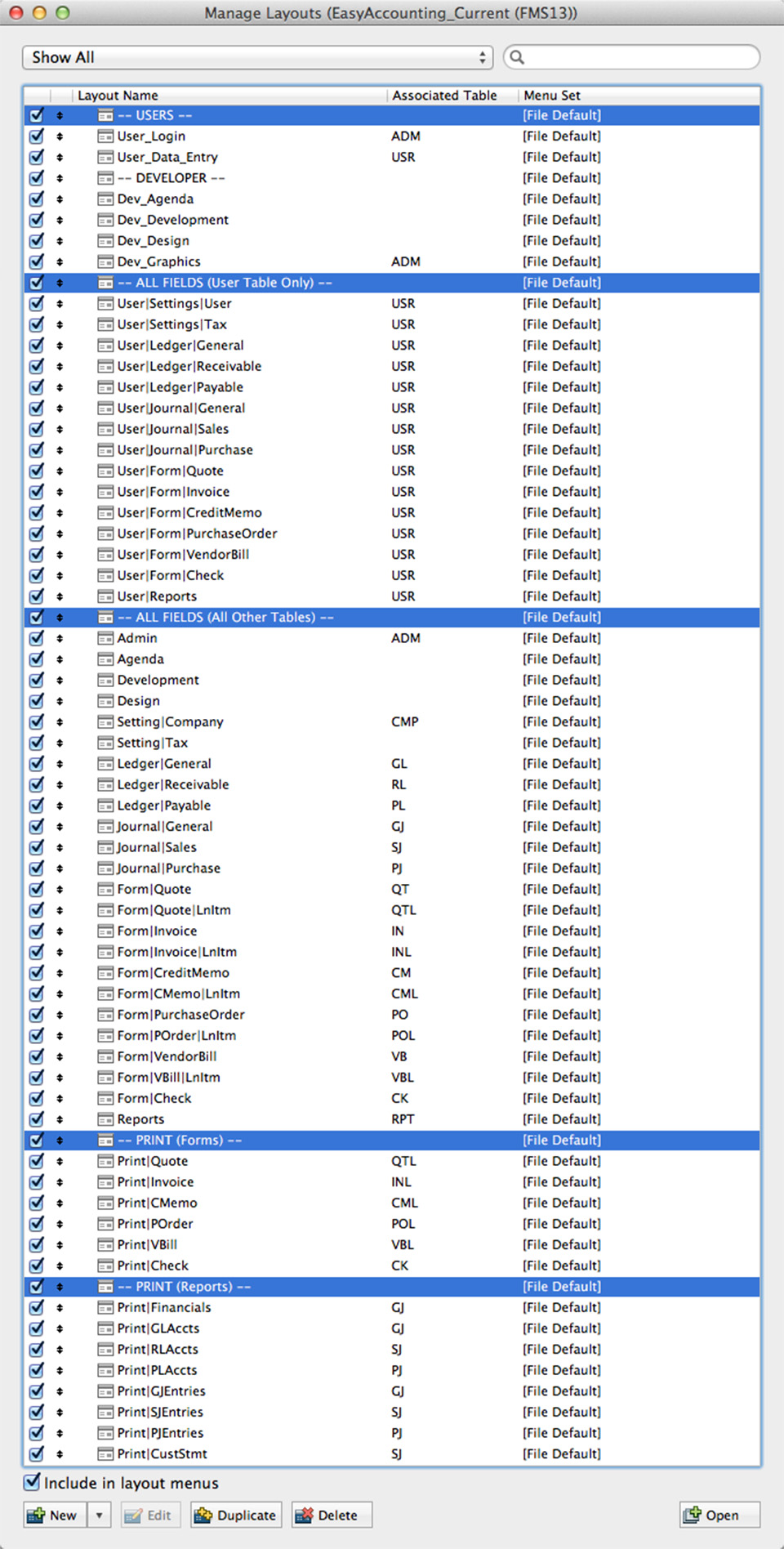Select the Print|PLAccts layout row
This screenshot has width=784, height=1549.
pyautogui.click(x=392, y=1370)
